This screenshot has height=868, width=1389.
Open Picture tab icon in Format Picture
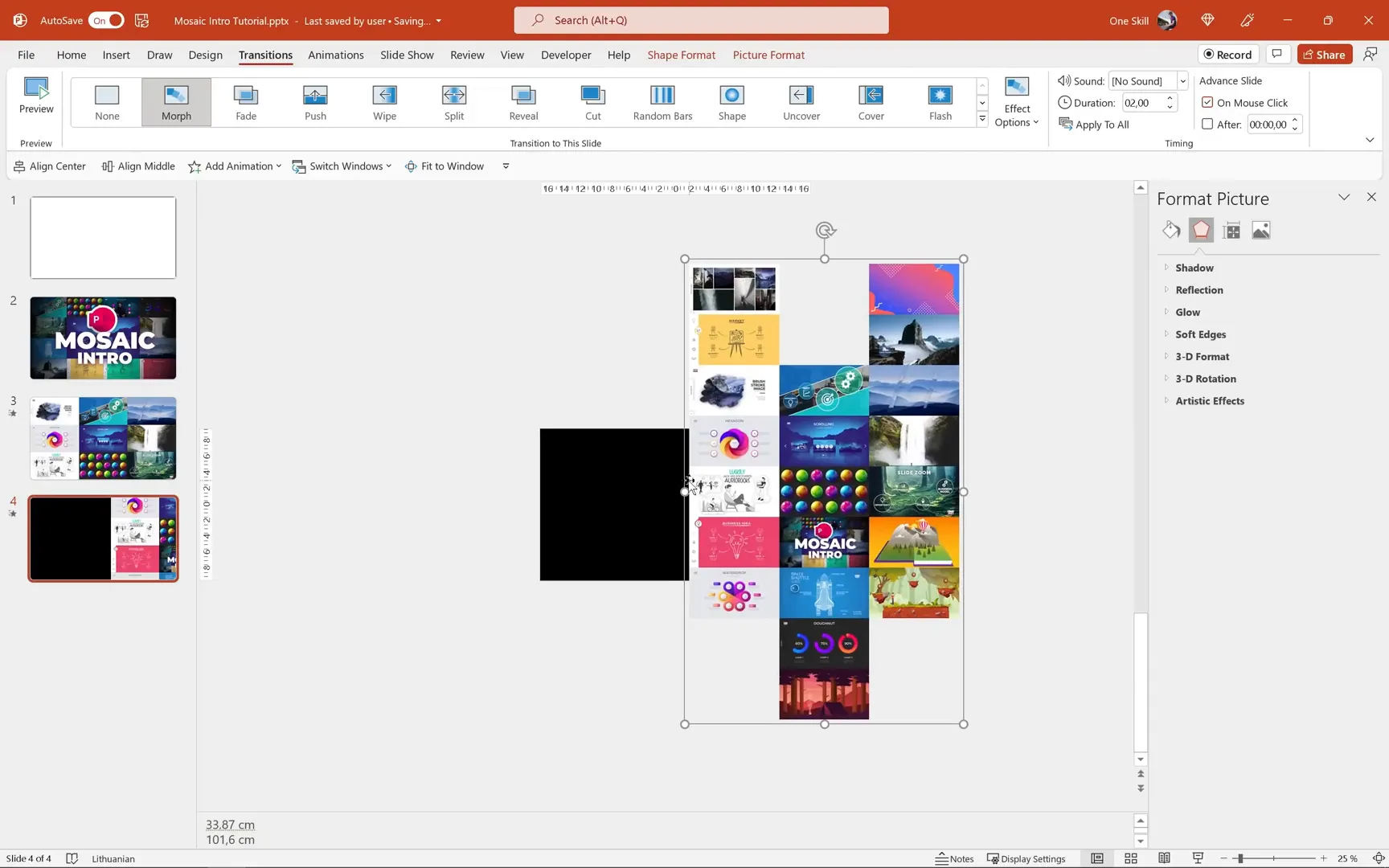point(1261,231)
